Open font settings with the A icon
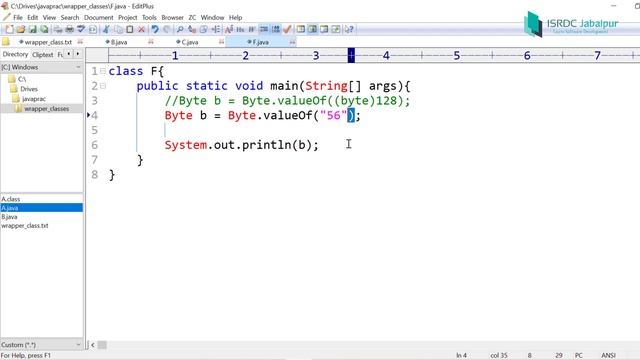The width and height of the screenshot is (640, 360). coord(229,29)
